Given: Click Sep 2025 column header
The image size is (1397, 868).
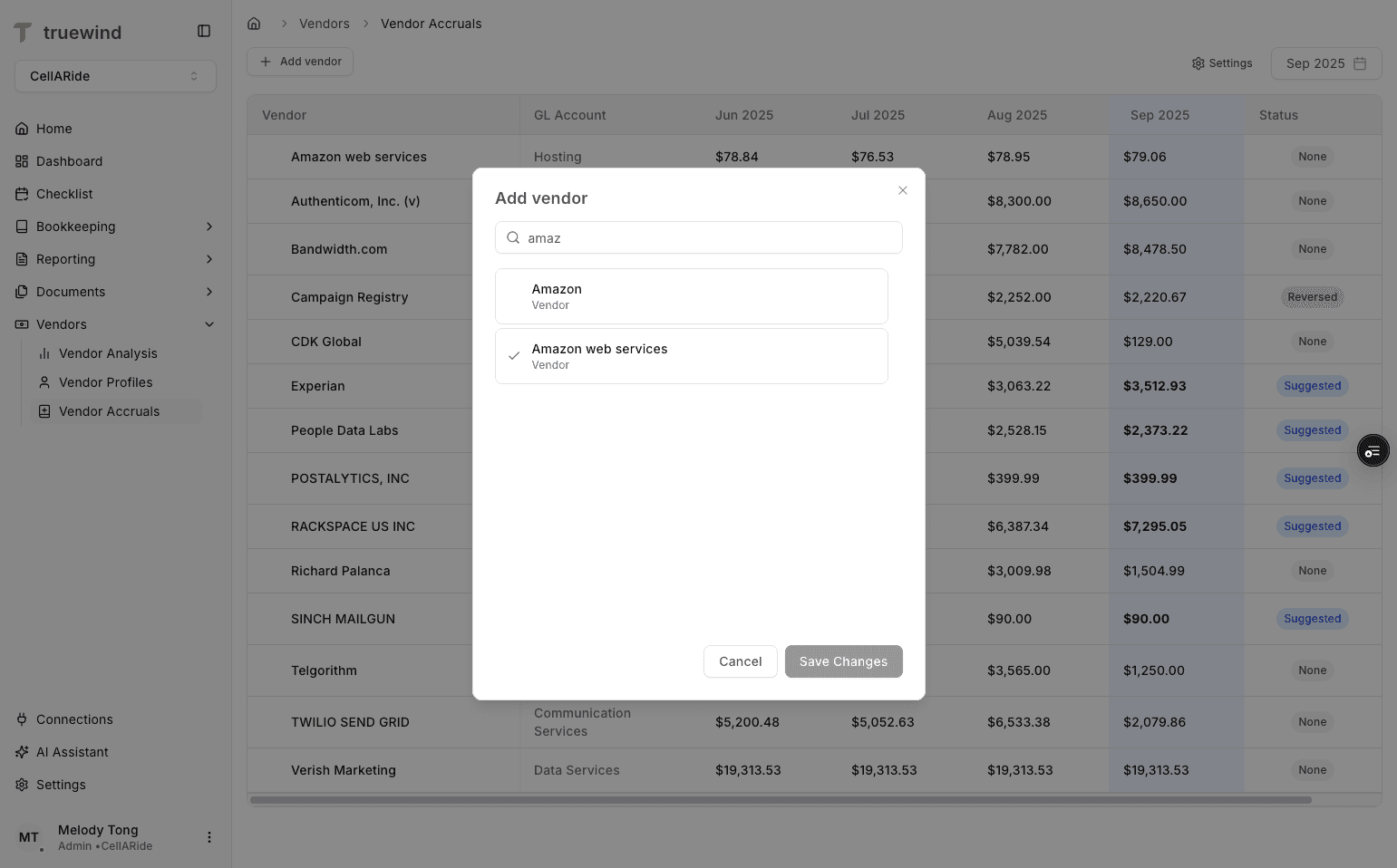Looking at the screenshot, I should pyautogui.click(x=1159, y=115).
